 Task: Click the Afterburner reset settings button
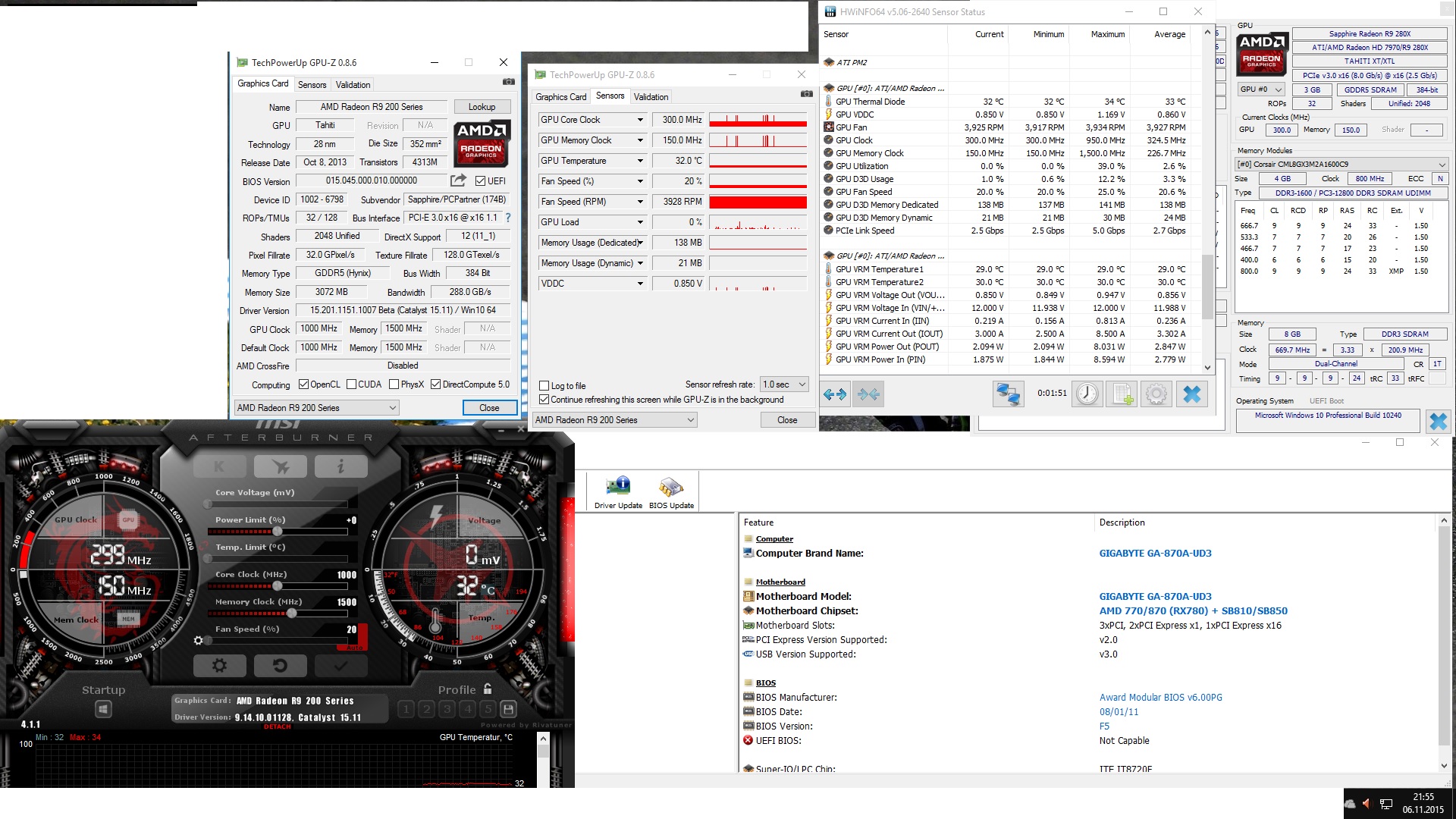coord(280,666)
